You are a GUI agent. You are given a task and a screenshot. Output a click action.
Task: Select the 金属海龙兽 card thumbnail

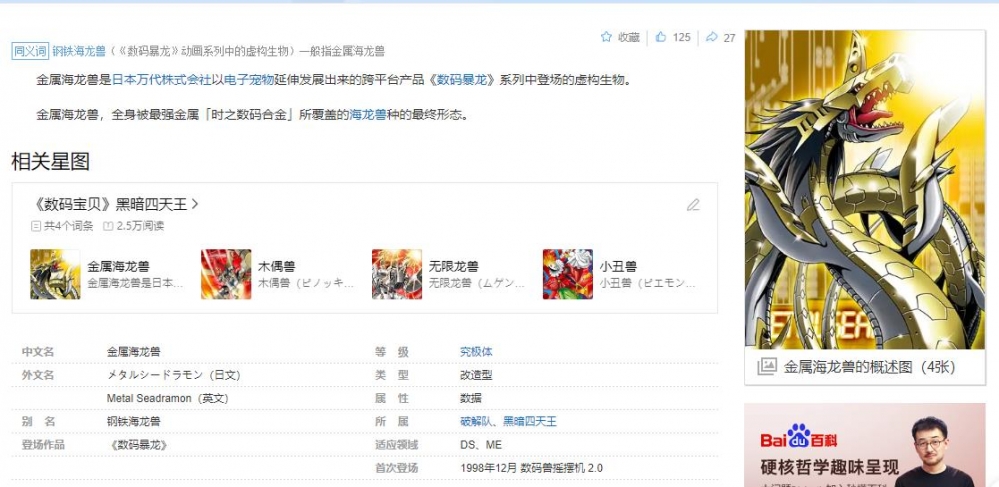point(55,274)
